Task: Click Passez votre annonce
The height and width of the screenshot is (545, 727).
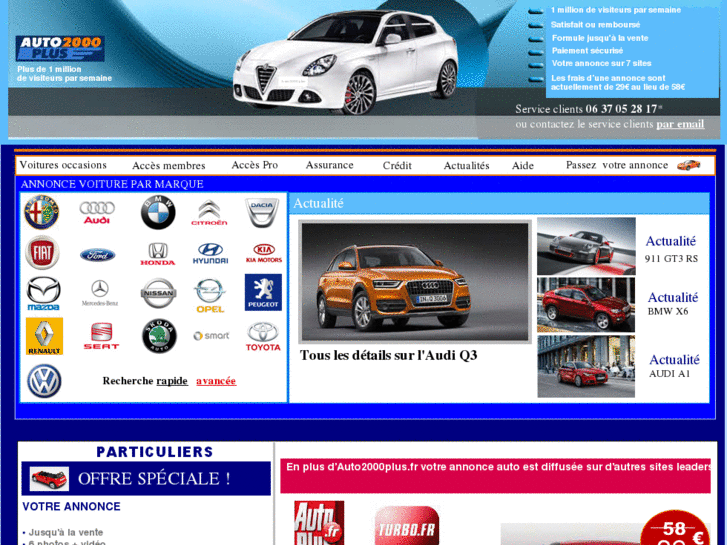Action: click(x=617, y=165)
